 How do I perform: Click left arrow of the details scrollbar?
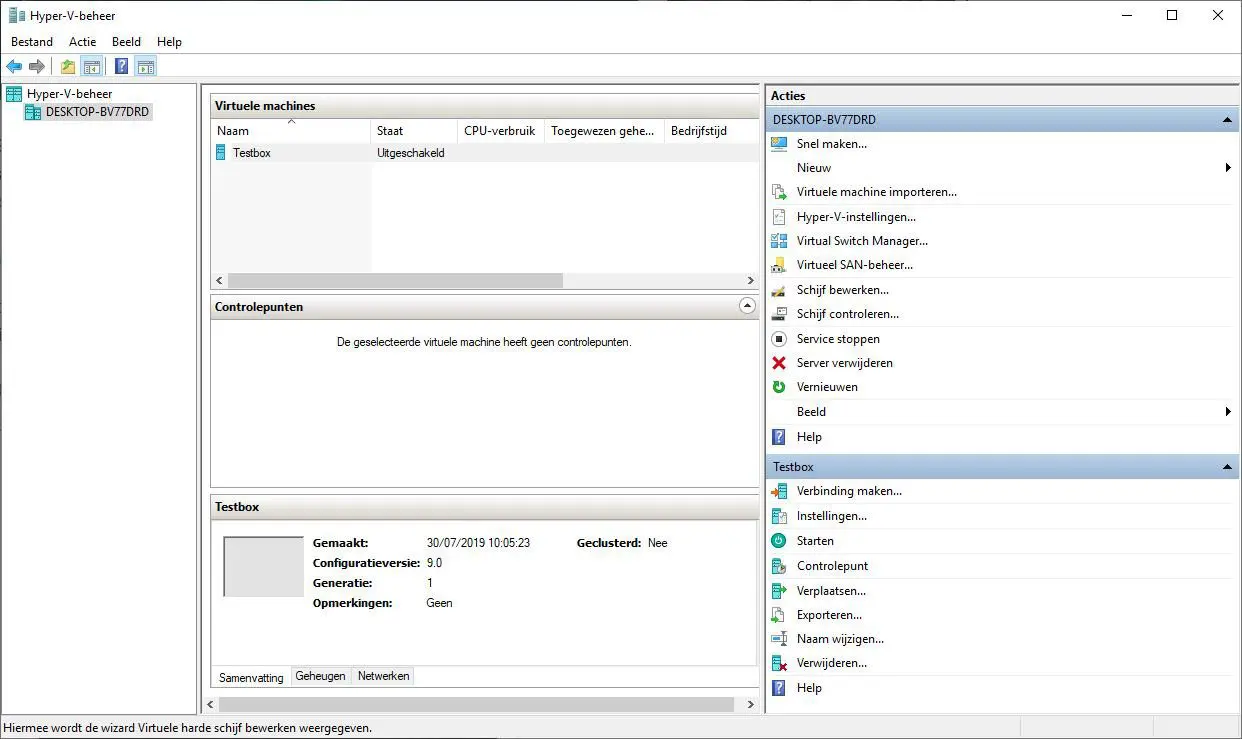211,705
